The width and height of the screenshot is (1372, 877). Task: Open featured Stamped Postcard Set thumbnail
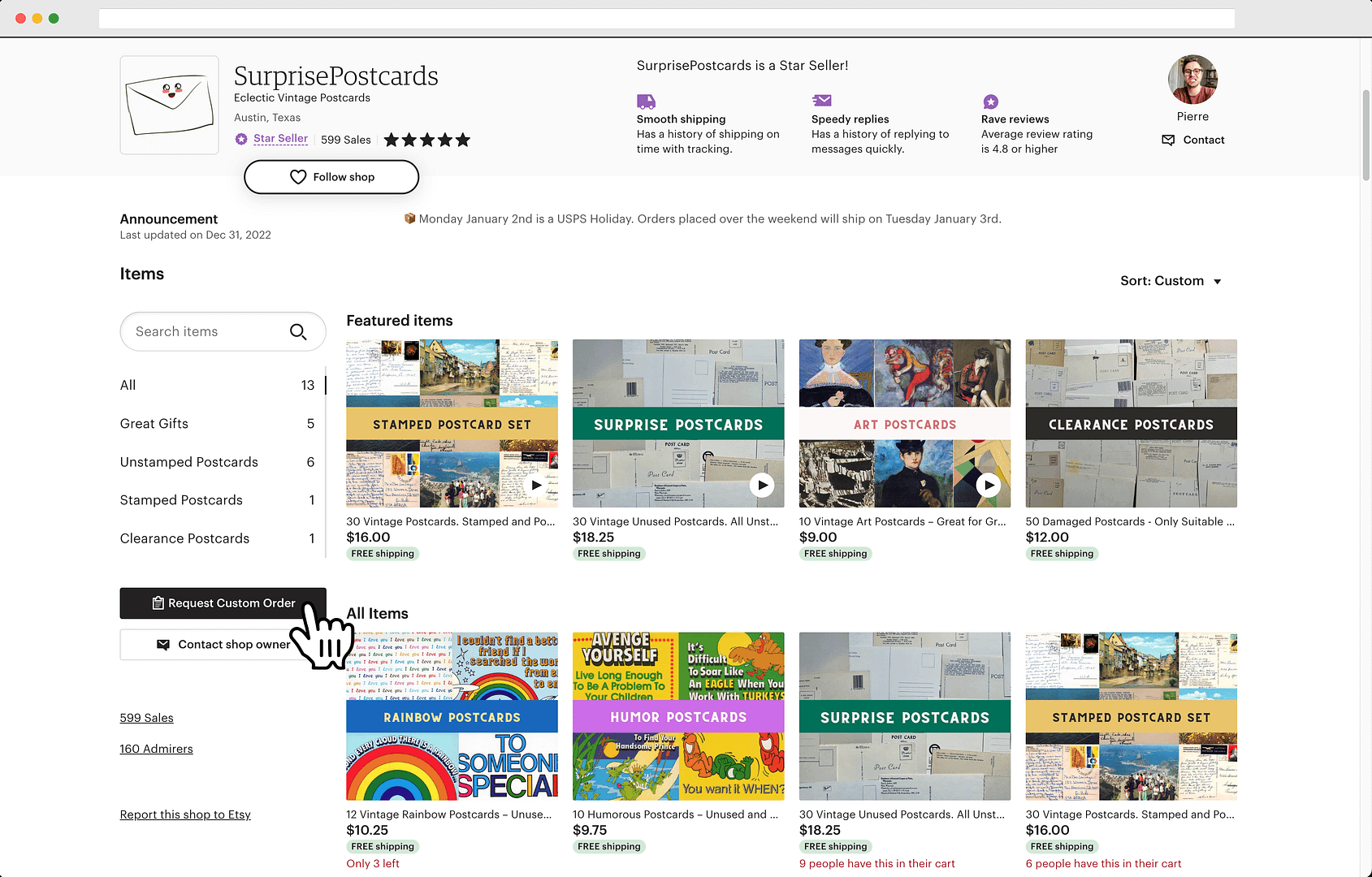coord(452,424)
